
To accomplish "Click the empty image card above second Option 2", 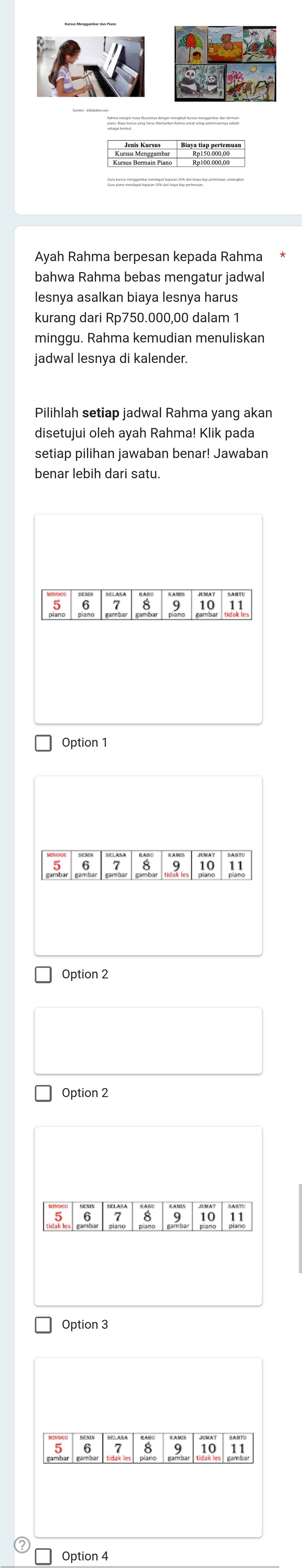I will click(148, 1040).
